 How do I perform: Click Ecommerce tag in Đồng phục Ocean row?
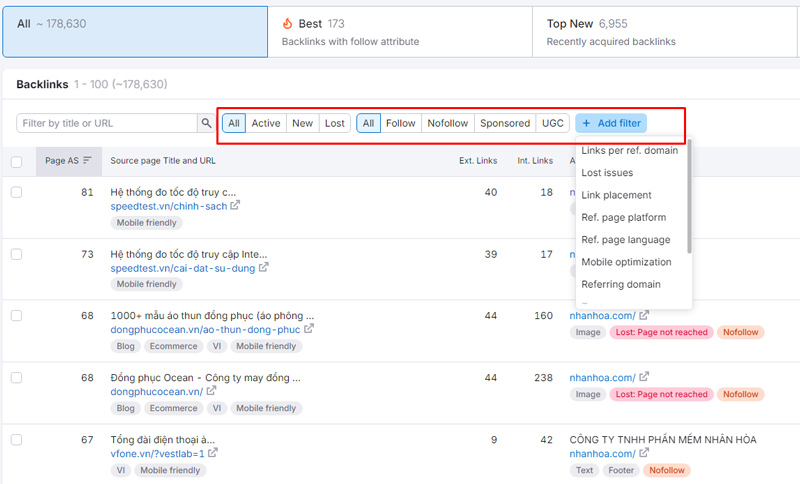coord(173,408)
